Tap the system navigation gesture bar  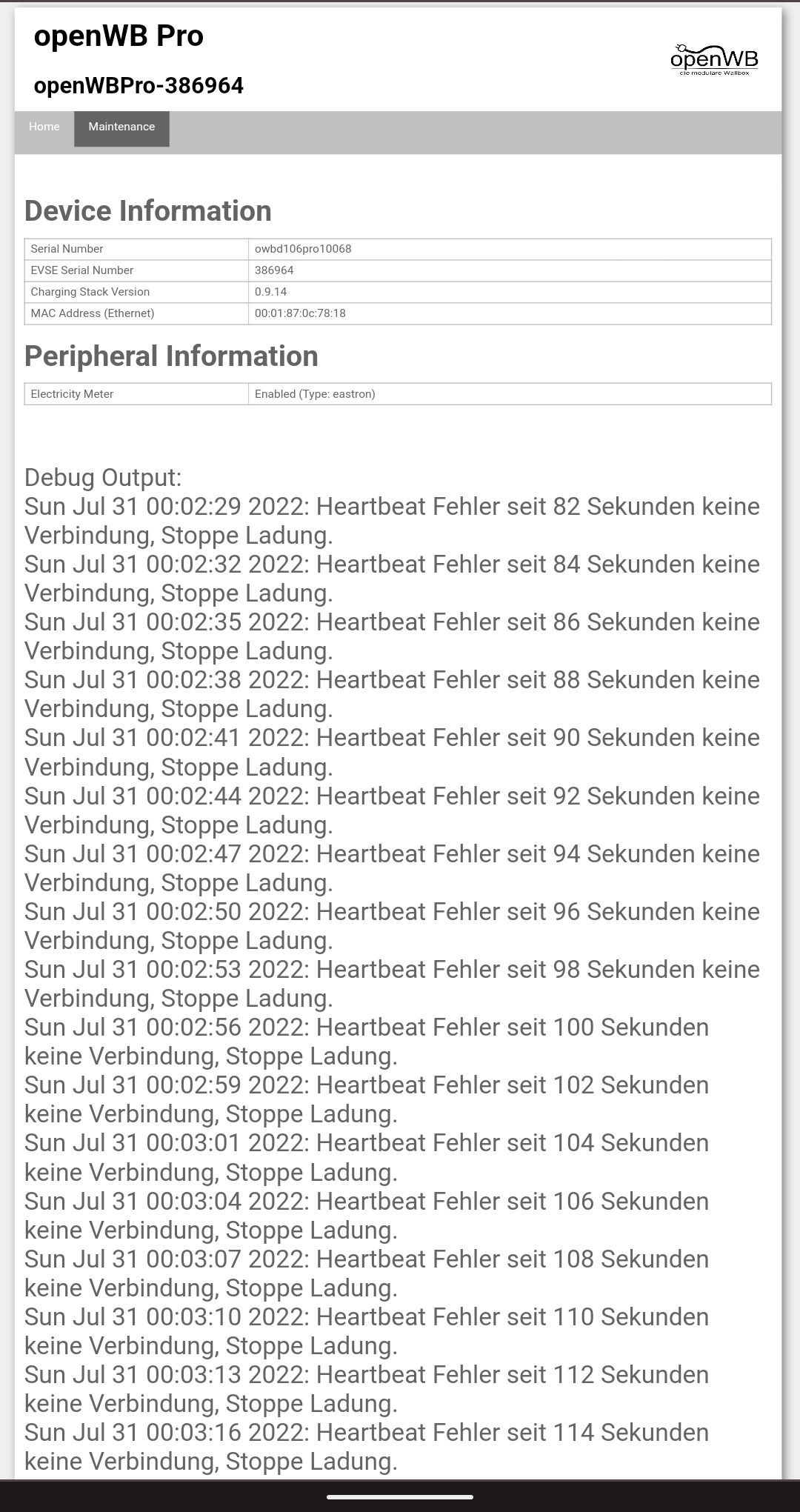[400, 1496]
